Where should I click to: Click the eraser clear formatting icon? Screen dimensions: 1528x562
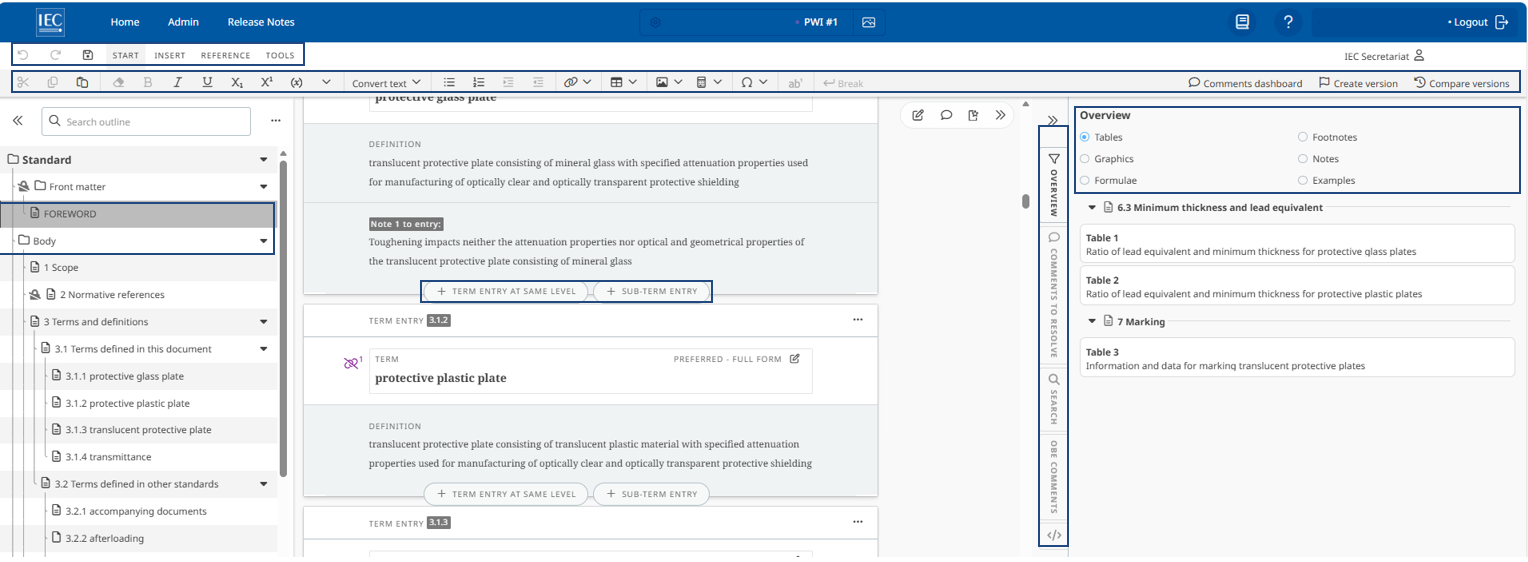tap(118, 83)
